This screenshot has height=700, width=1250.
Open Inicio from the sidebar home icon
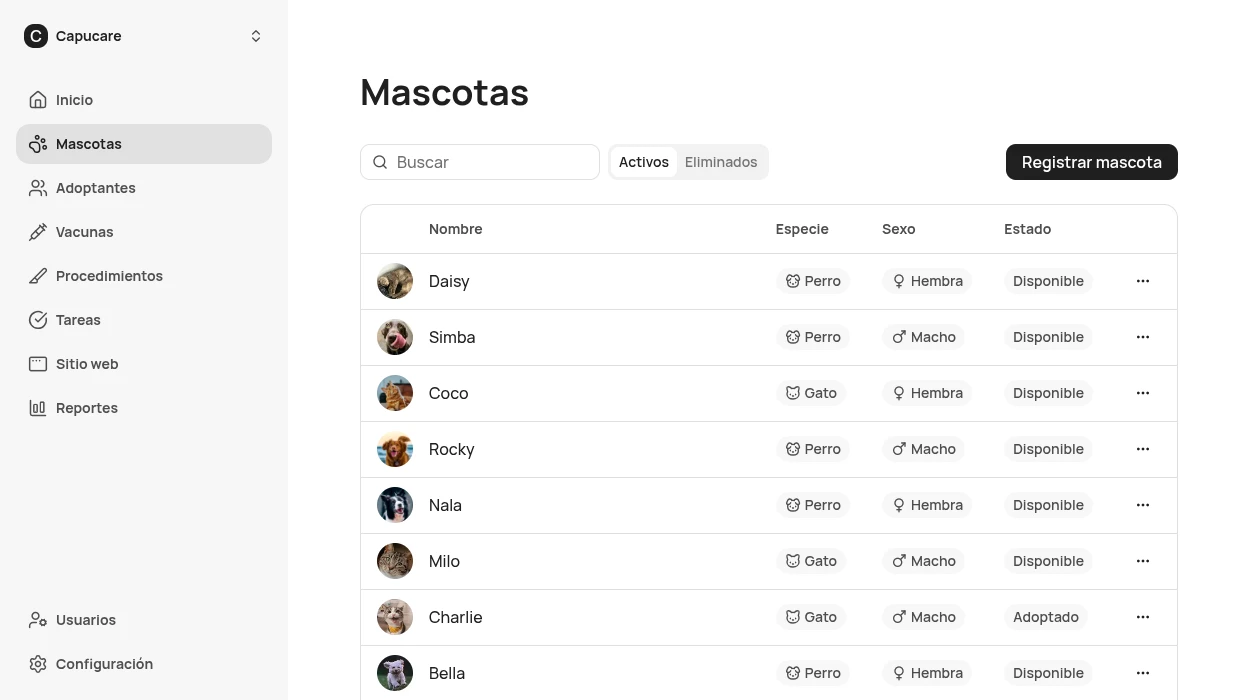[x=38, y=100]
